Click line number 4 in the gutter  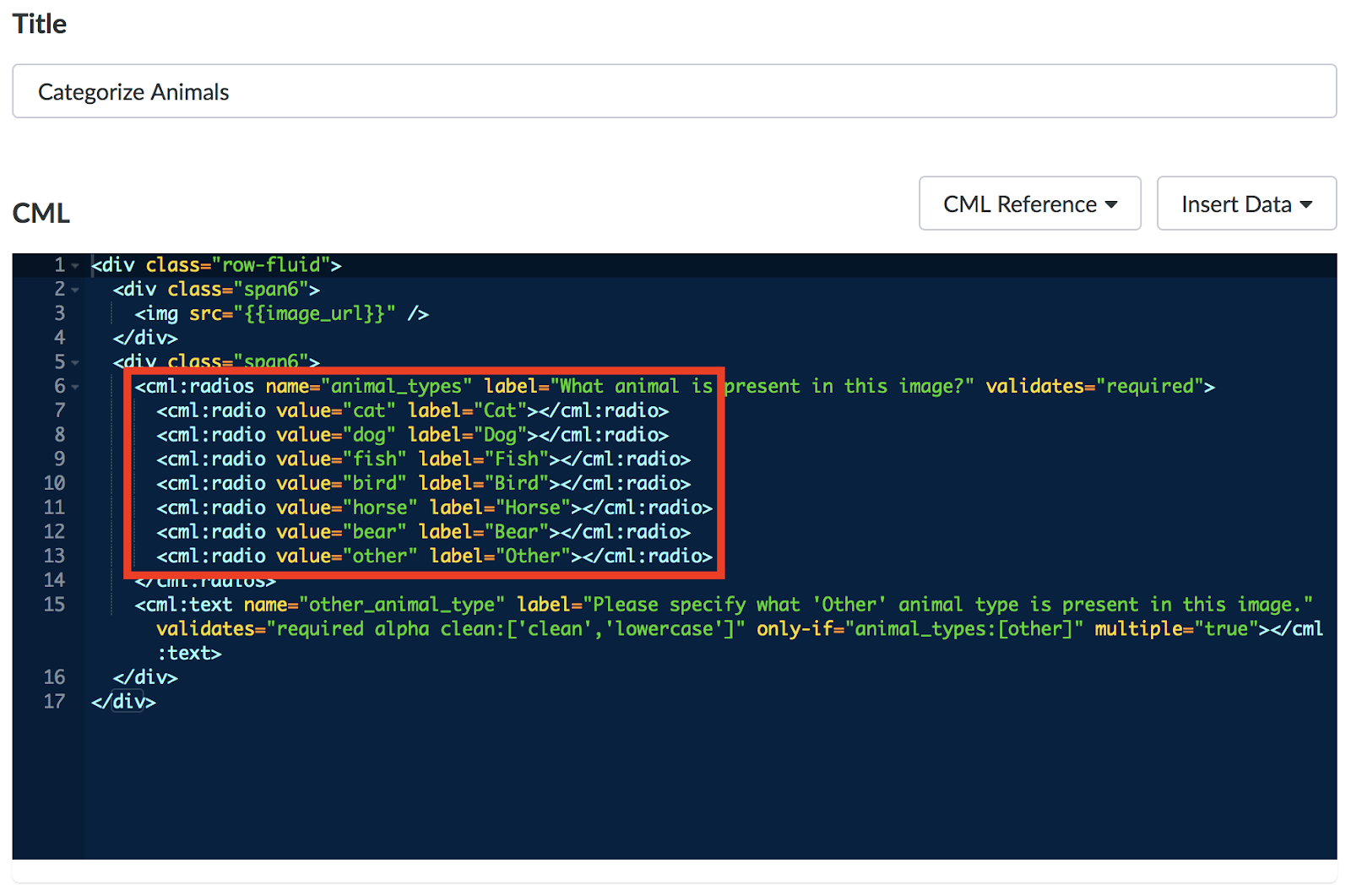59,338
